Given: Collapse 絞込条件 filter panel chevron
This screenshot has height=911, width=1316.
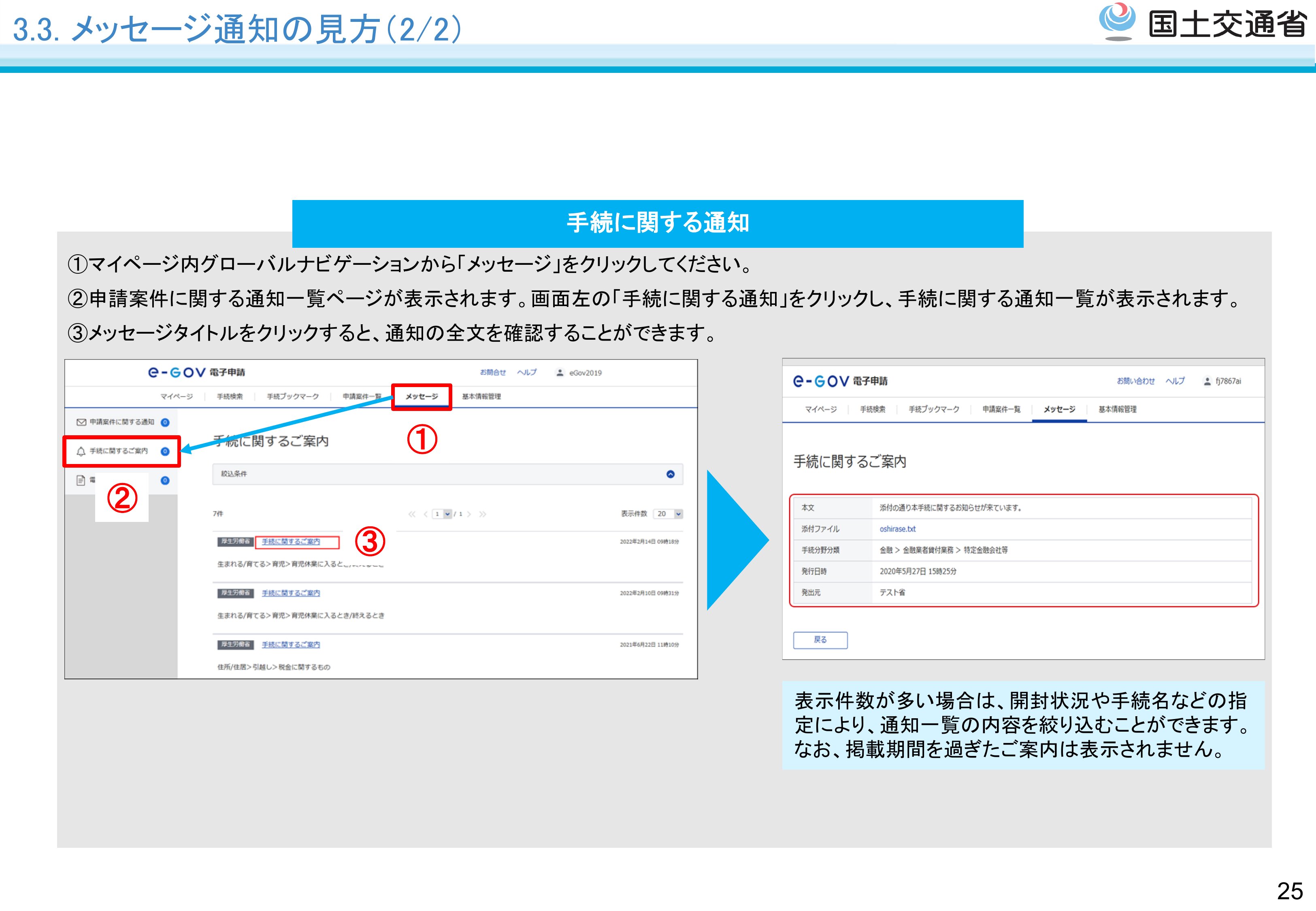Looking at the screenshot, I should [x=671, y=475].
